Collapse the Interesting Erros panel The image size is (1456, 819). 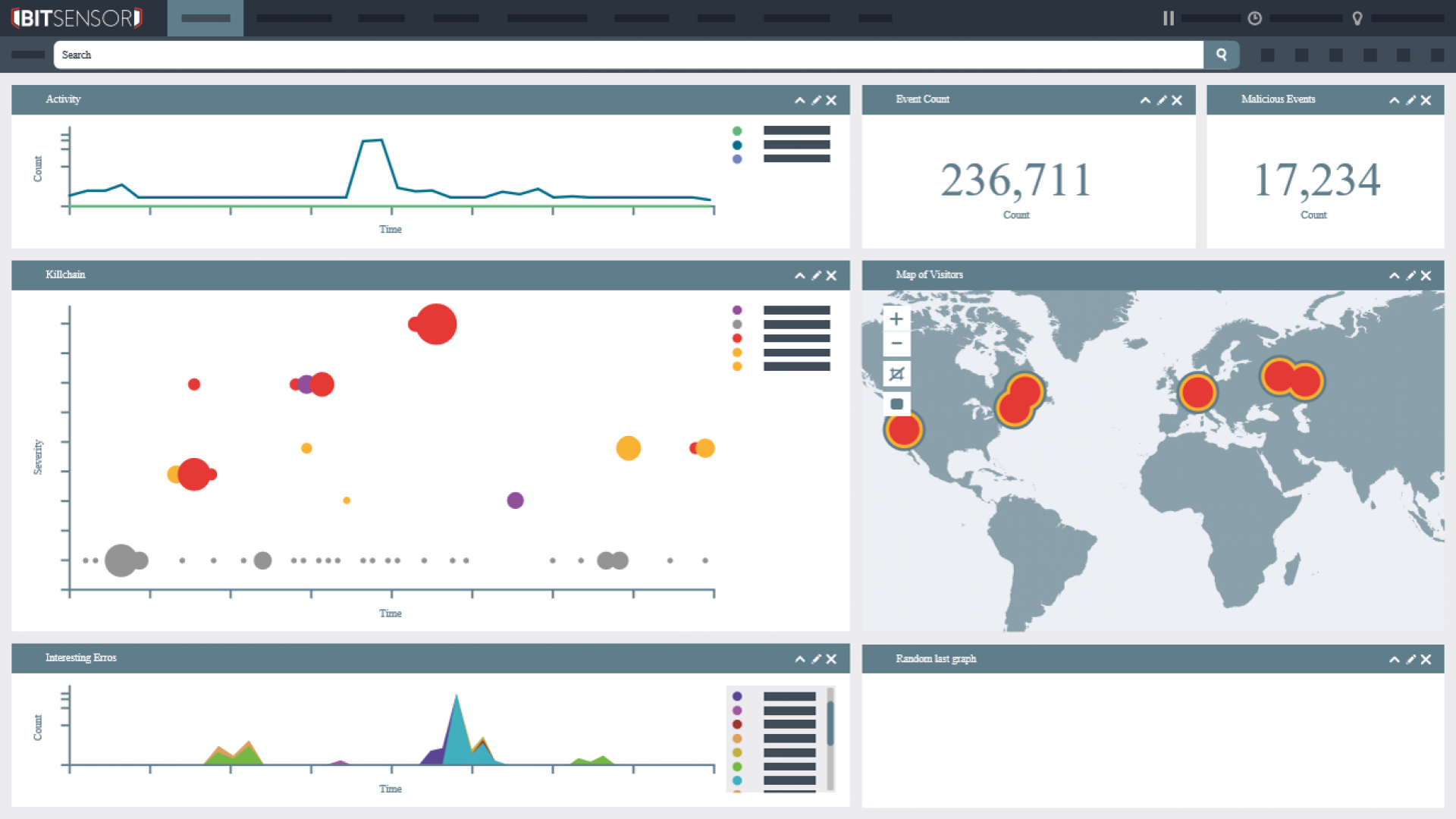[799, 659]
